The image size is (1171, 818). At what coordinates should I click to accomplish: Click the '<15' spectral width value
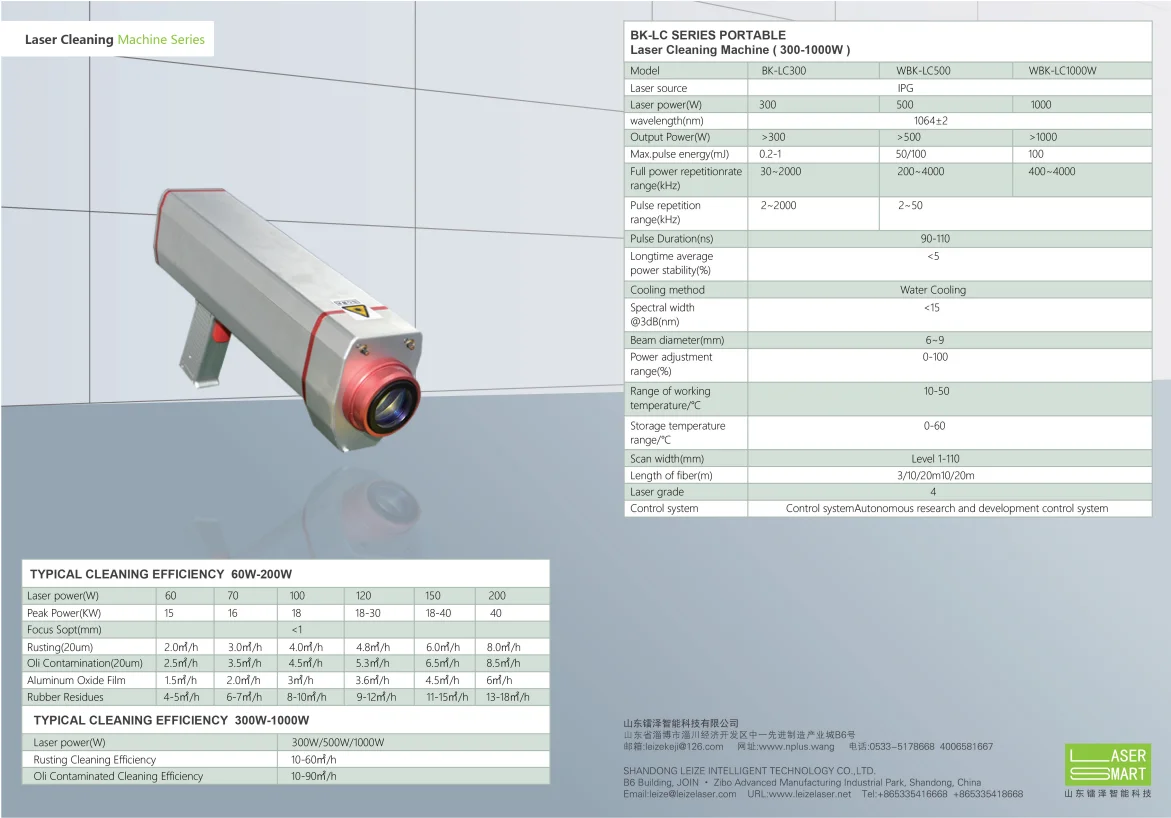(931, 308)
